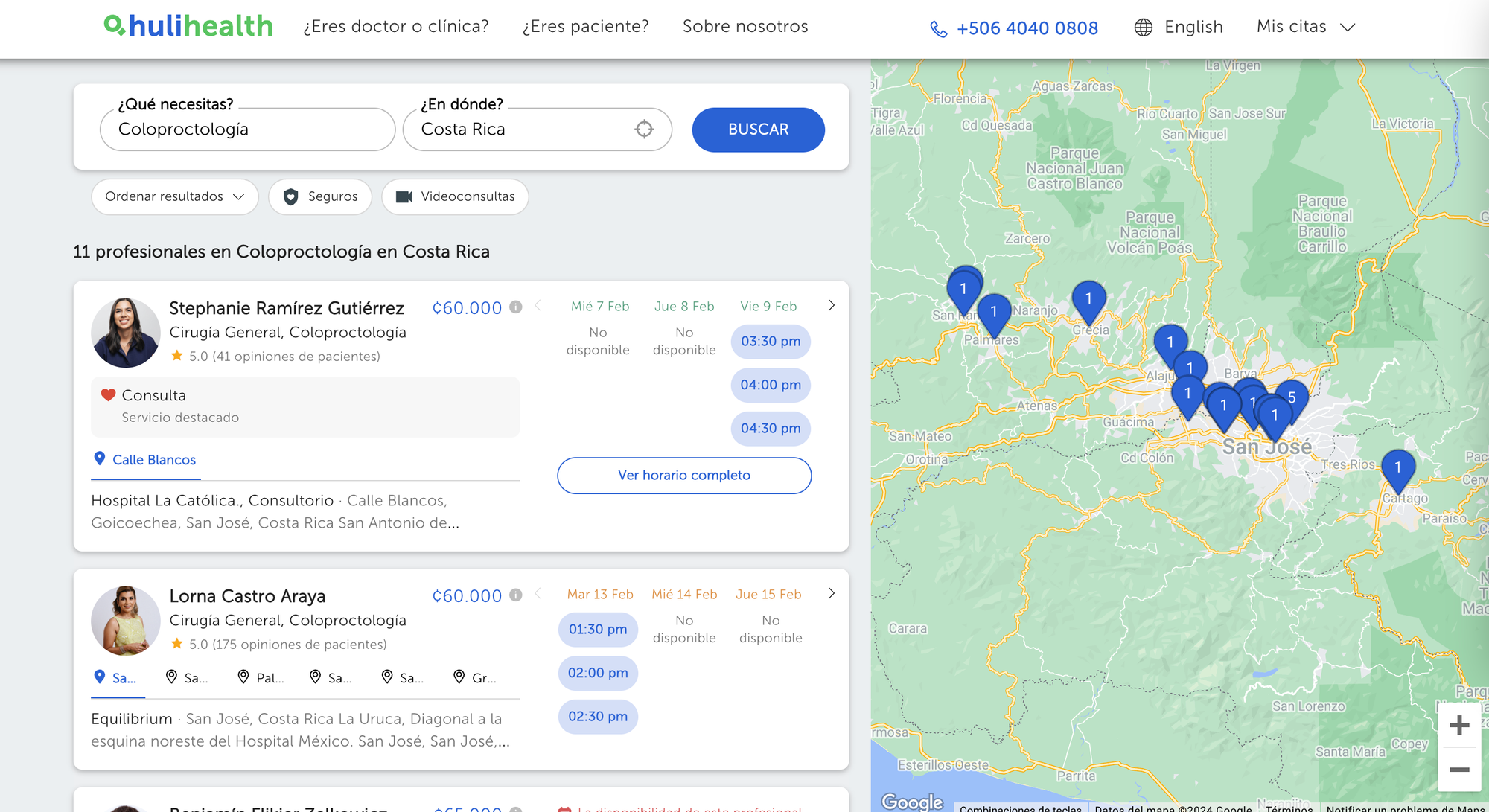This screenshot has height=812, width=1489.
Task: Click Ver horario completo
Action: pyautogui.click(x=683, y=476)
